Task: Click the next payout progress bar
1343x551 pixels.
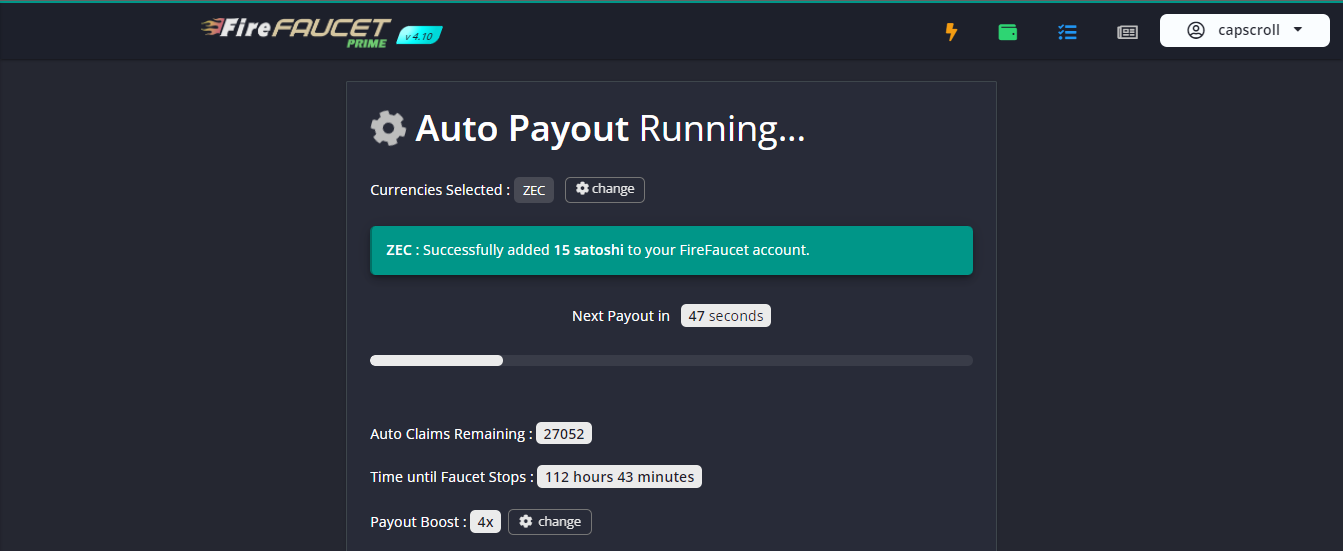Action: point(671,360)
